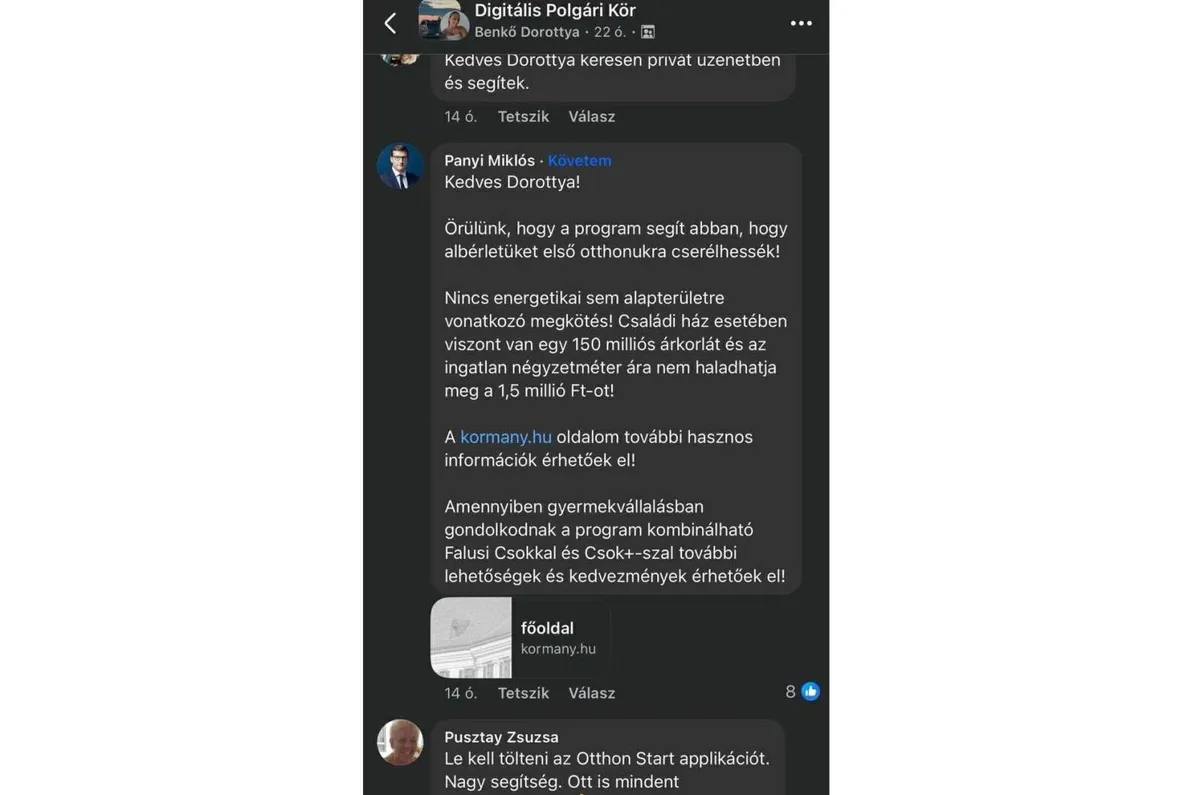Open the kormany.hu link preview thumbnail
This screenshot has height=795, width=1200.
point(471,638)
